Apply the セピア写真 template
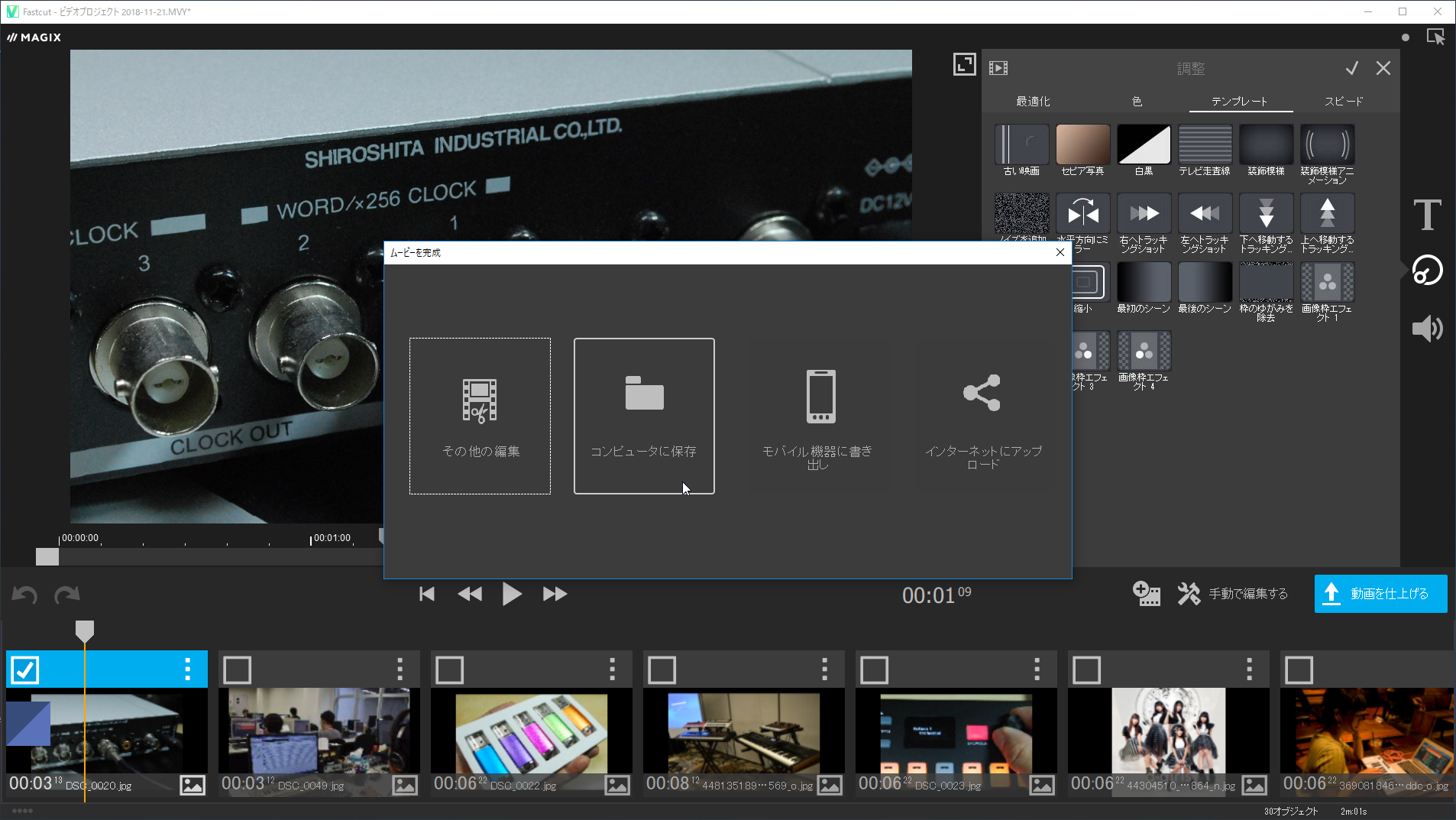 pyautogui.click(x=1082, y=144)
